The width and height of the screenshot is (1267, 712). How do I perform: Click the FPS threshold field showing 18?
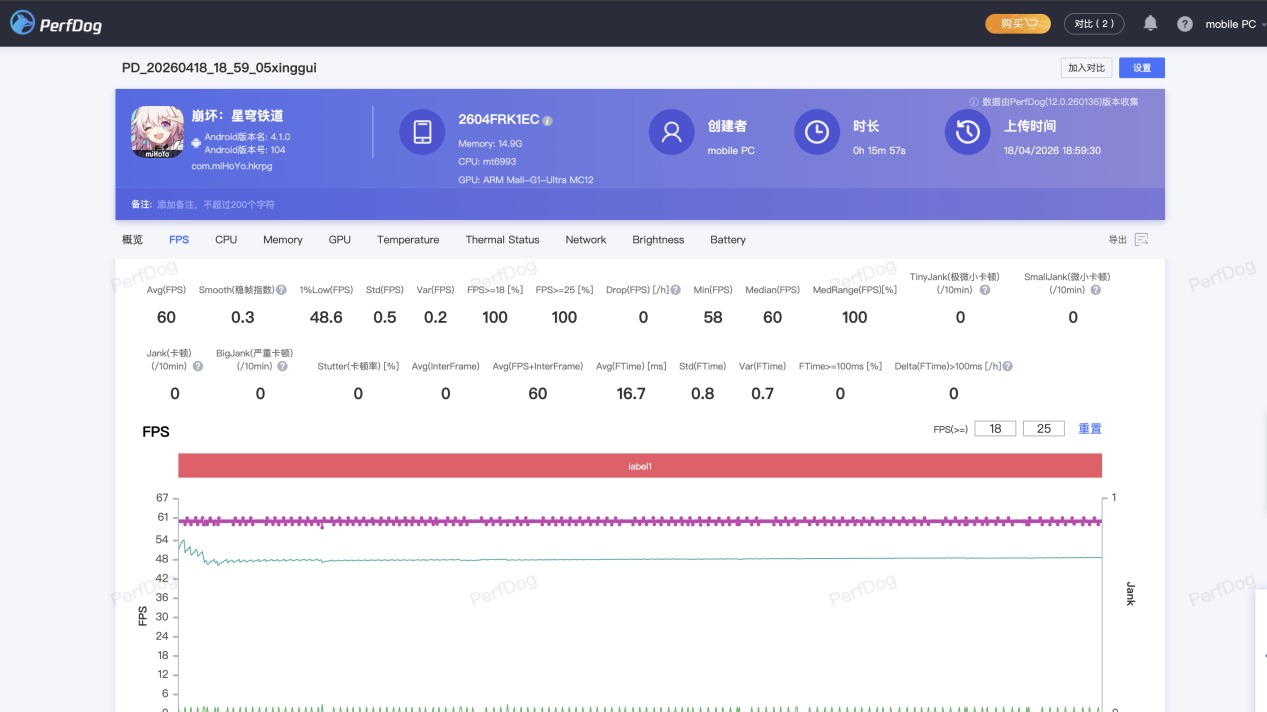tap(995, 428)
